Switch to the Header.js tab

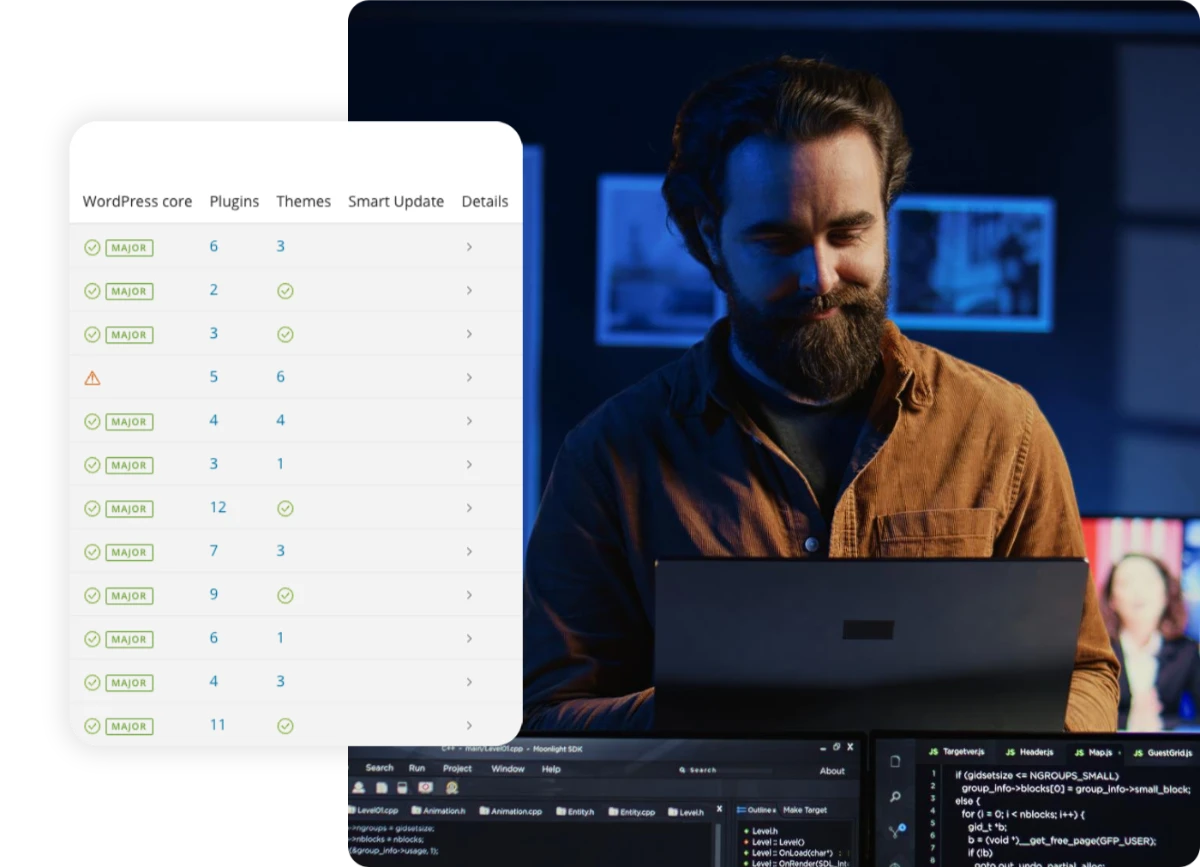tap(1029, 752)
